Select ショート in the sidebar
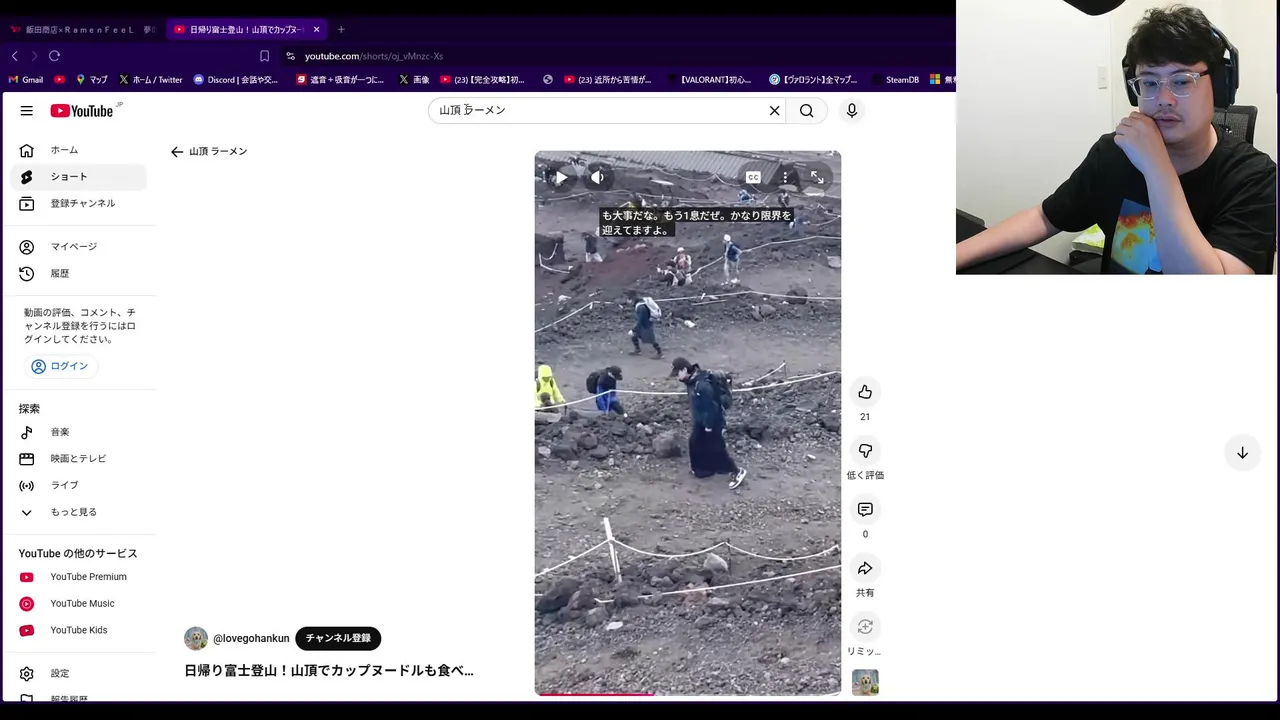The image size is (1280, 720). click(x=79, y=177)
